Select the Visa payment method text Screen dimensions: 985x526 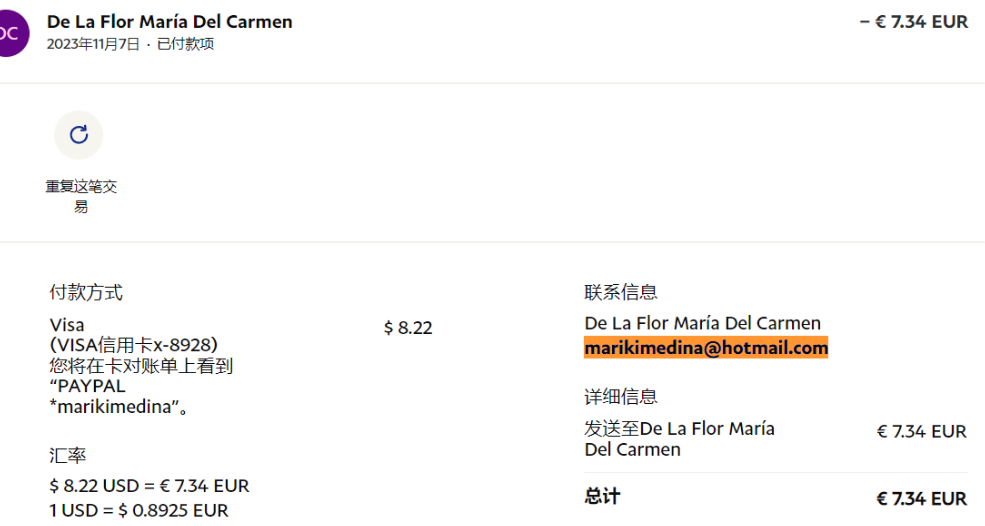coord(67,325)
